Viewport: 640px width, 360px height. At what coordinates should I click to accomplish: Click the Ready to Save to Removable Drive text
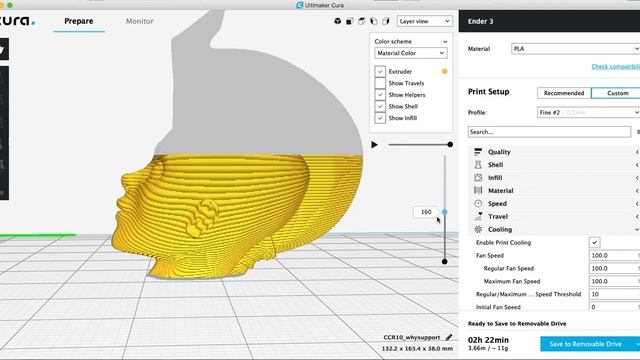517,324
